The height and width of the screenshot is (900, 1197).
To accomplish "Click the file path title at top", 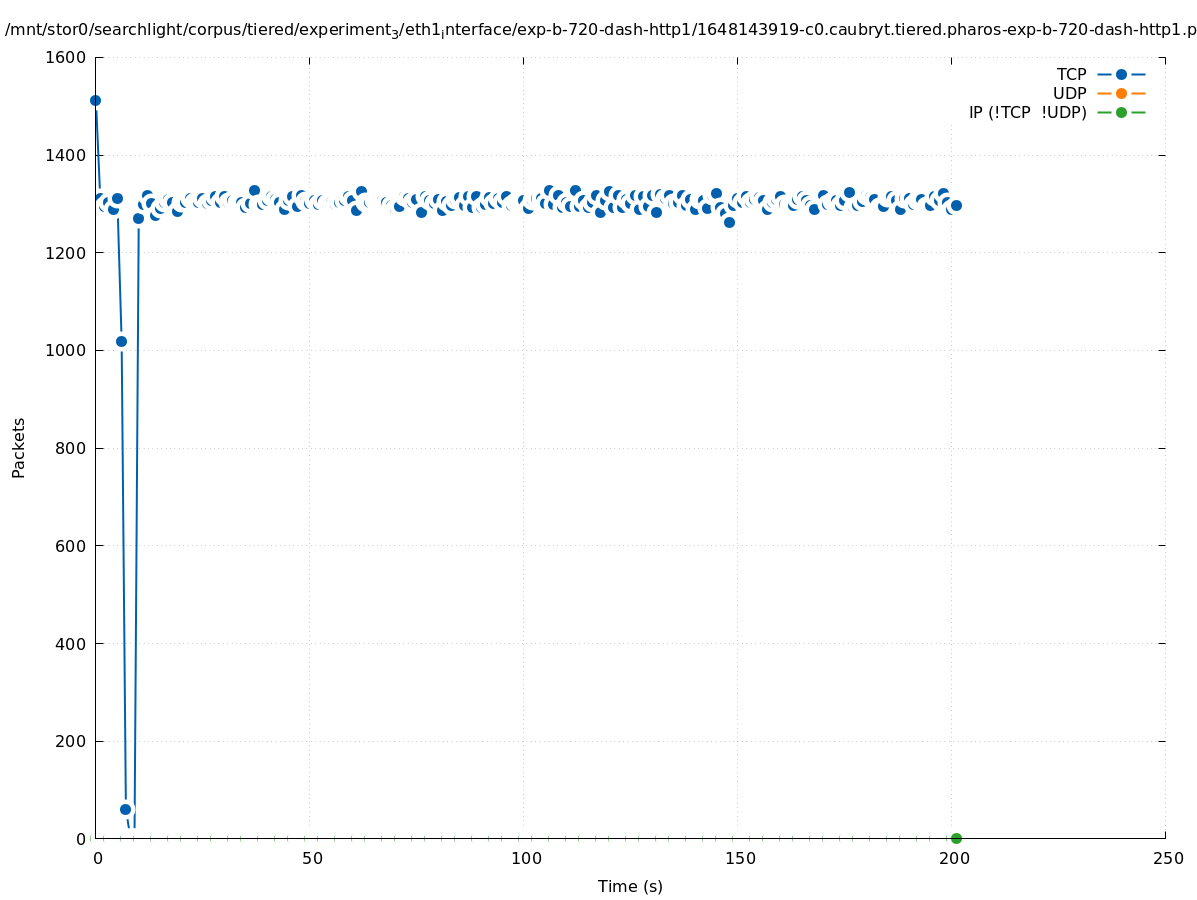I will point(600,30).
